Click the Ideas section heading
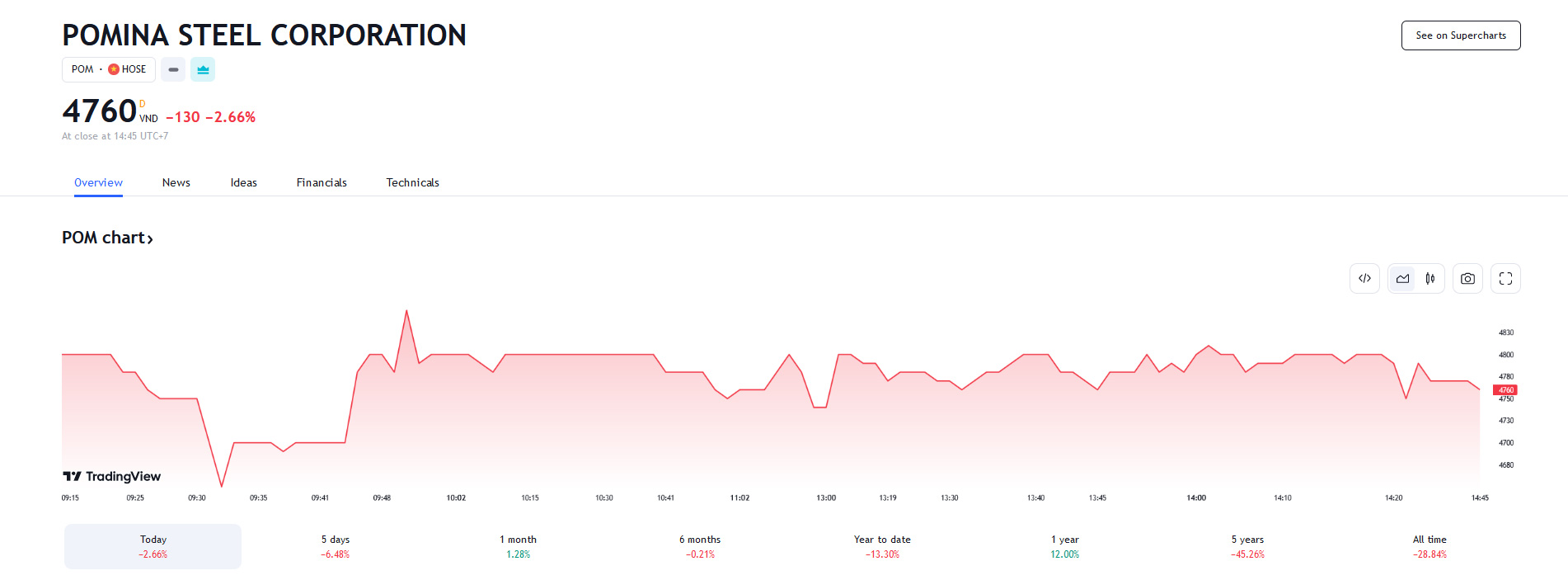 coord(243,182)
